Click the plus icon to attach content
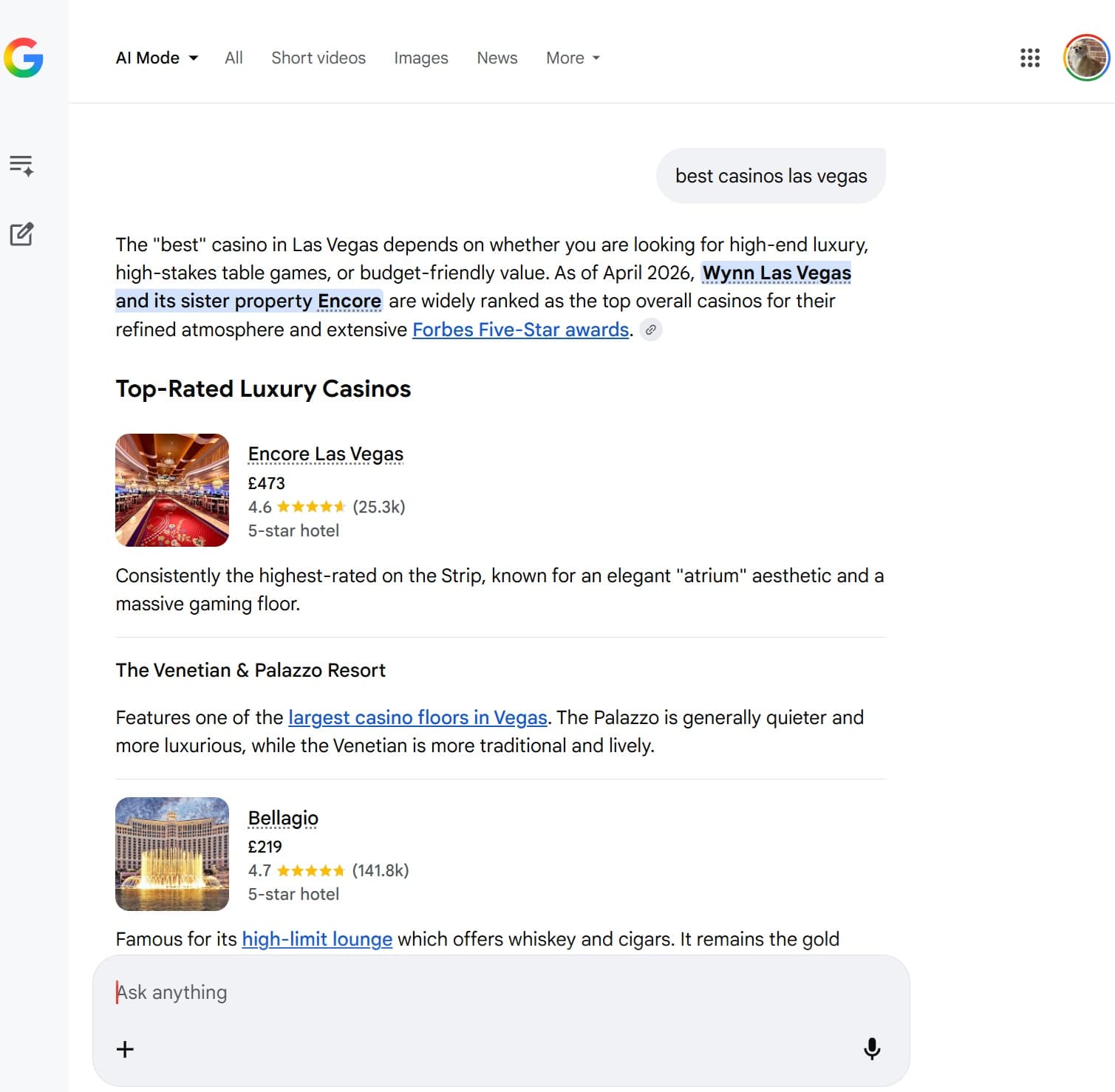 [125, 1048]
